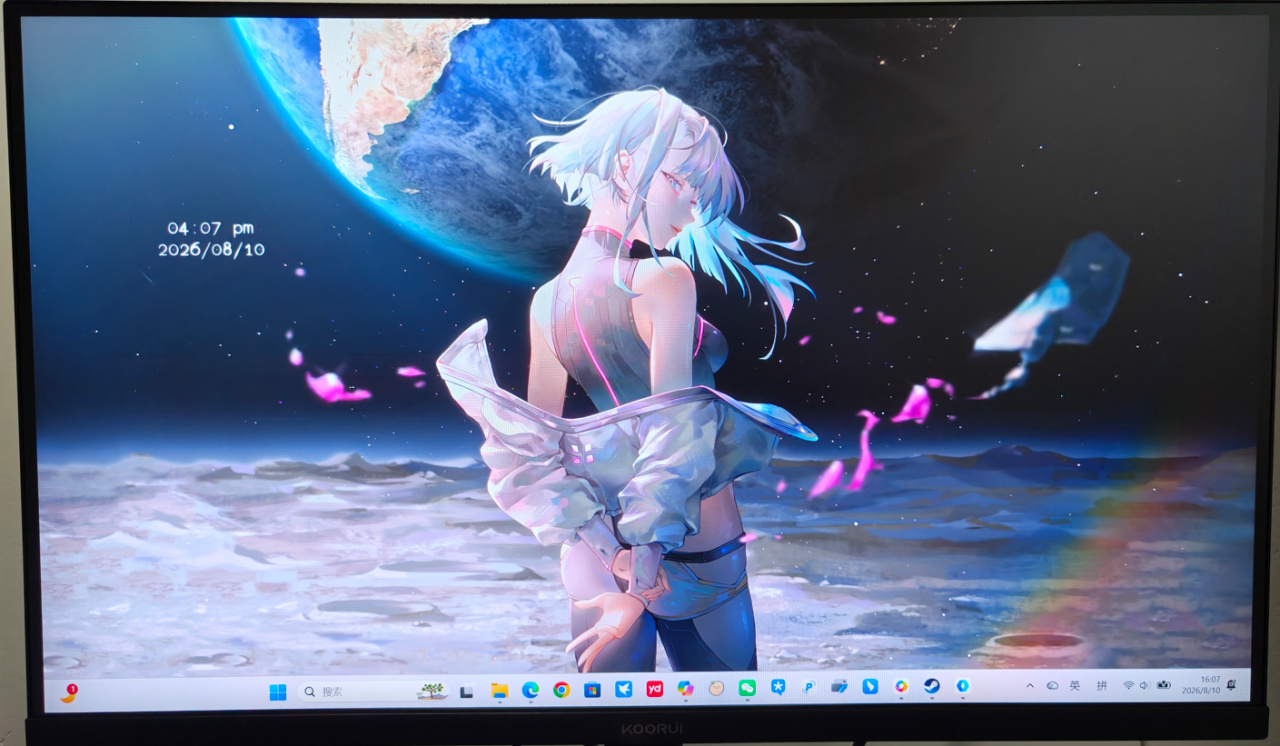Open the blue star chat-bubble app
1280x746 pixels.
(x=777, y=687)
